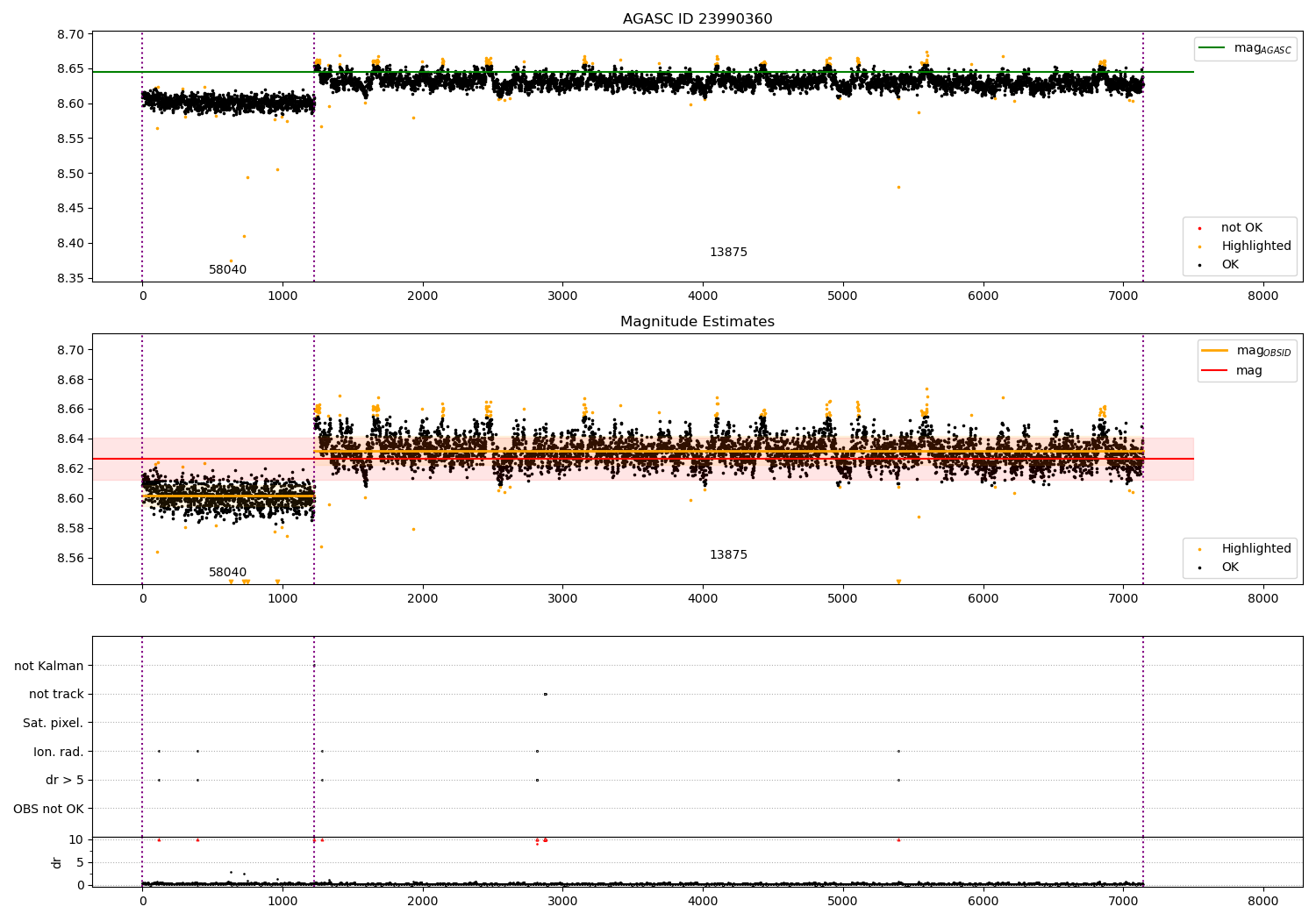This screenshot has height=921, width=1316.
Task: Click the 'OBS not OK' row label
Action: pyautogui.click(x=49, y=810)
